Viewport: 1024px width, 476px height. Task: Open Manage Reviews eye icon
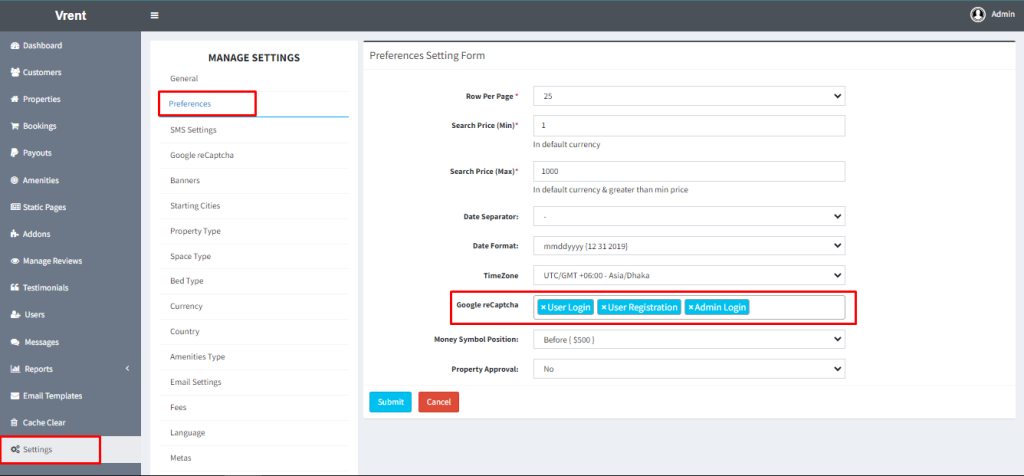[14, 261]
